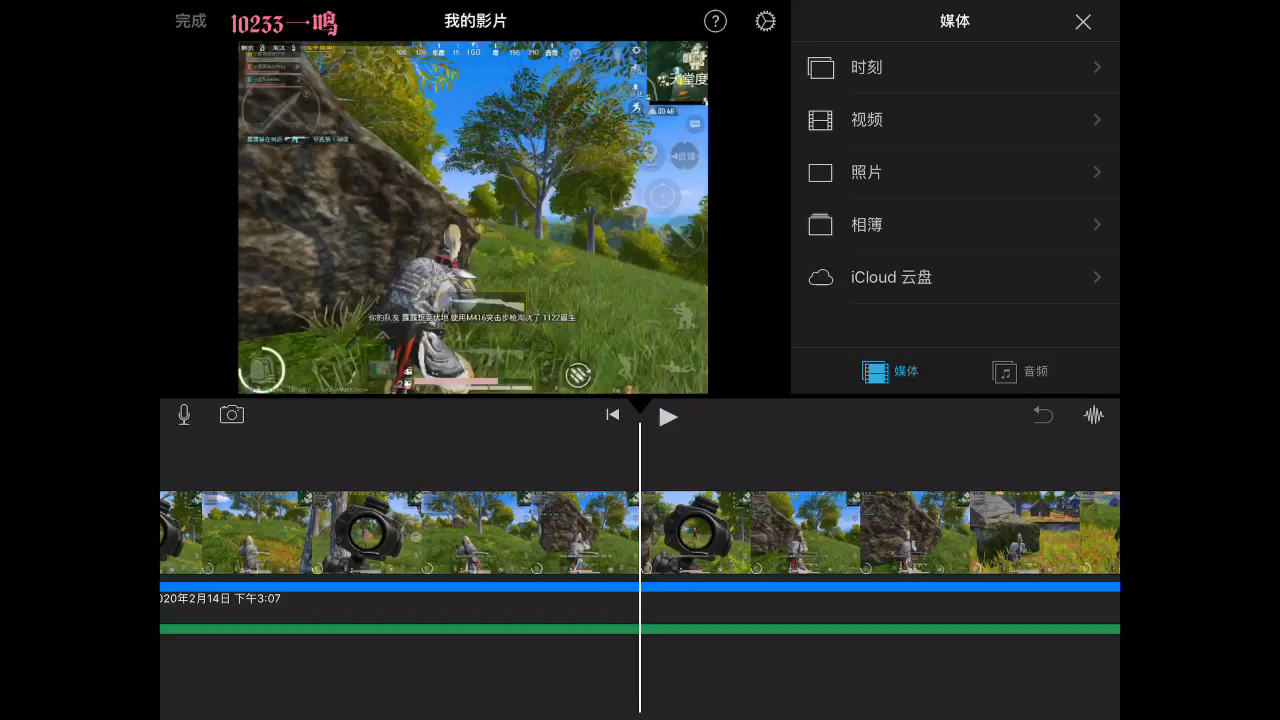Jump to beginning with skip-back control
The width and height of the screenshot is (1280, 720).
(x=613, y=415)
